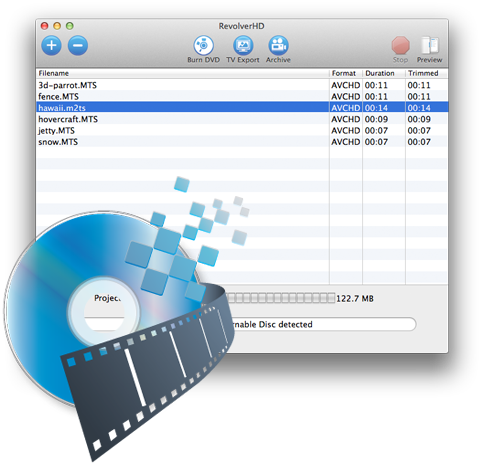Zoom the window with green button
480x466 pixels.
(70, 26)
